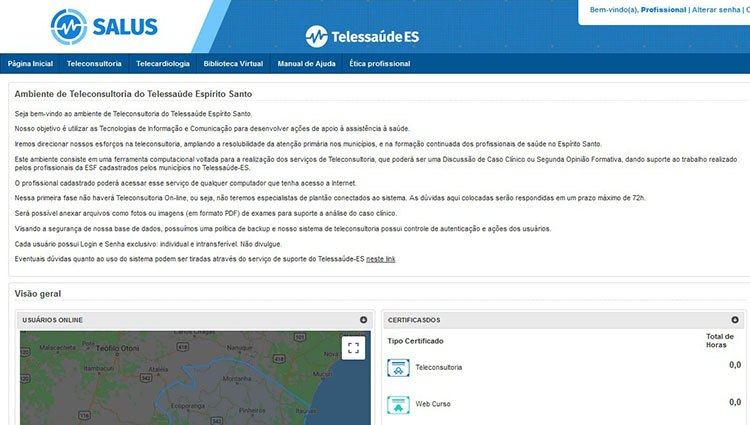Open the Teleconsultoria menu item
Screen dimensions: 750x425
[94, 63]
